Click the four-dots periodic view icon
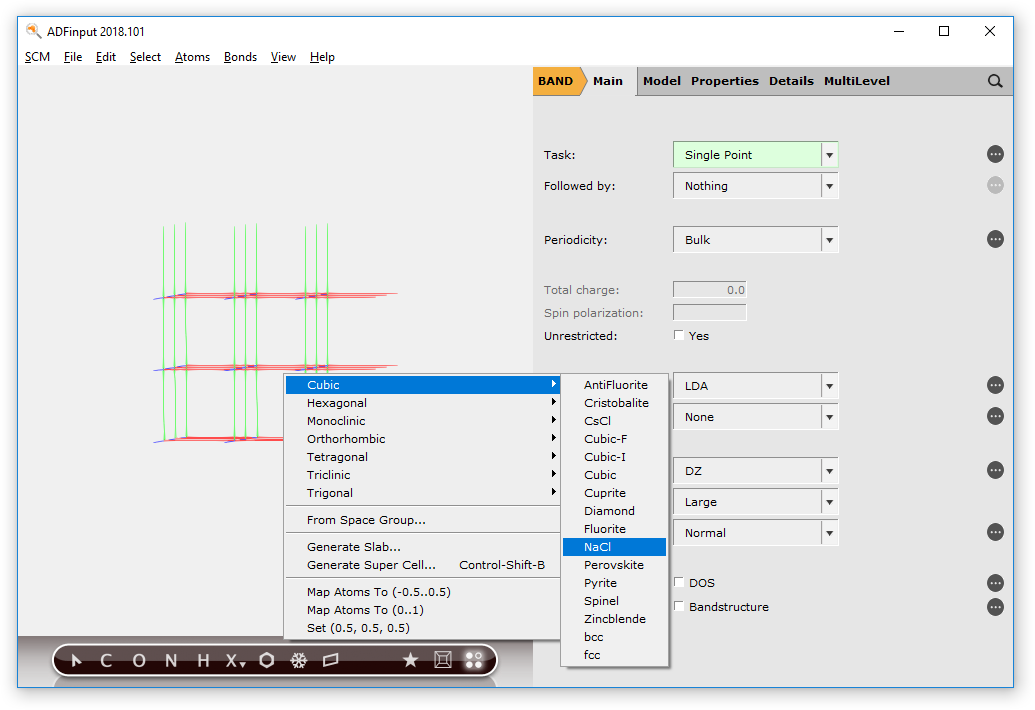The height and width of the screenshot is (710, 1035). tap(474, 661)
